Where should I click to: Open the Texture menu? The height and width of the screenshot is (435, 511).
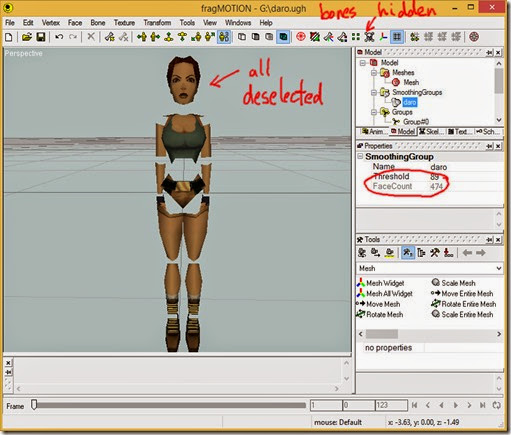pos(124,23)
